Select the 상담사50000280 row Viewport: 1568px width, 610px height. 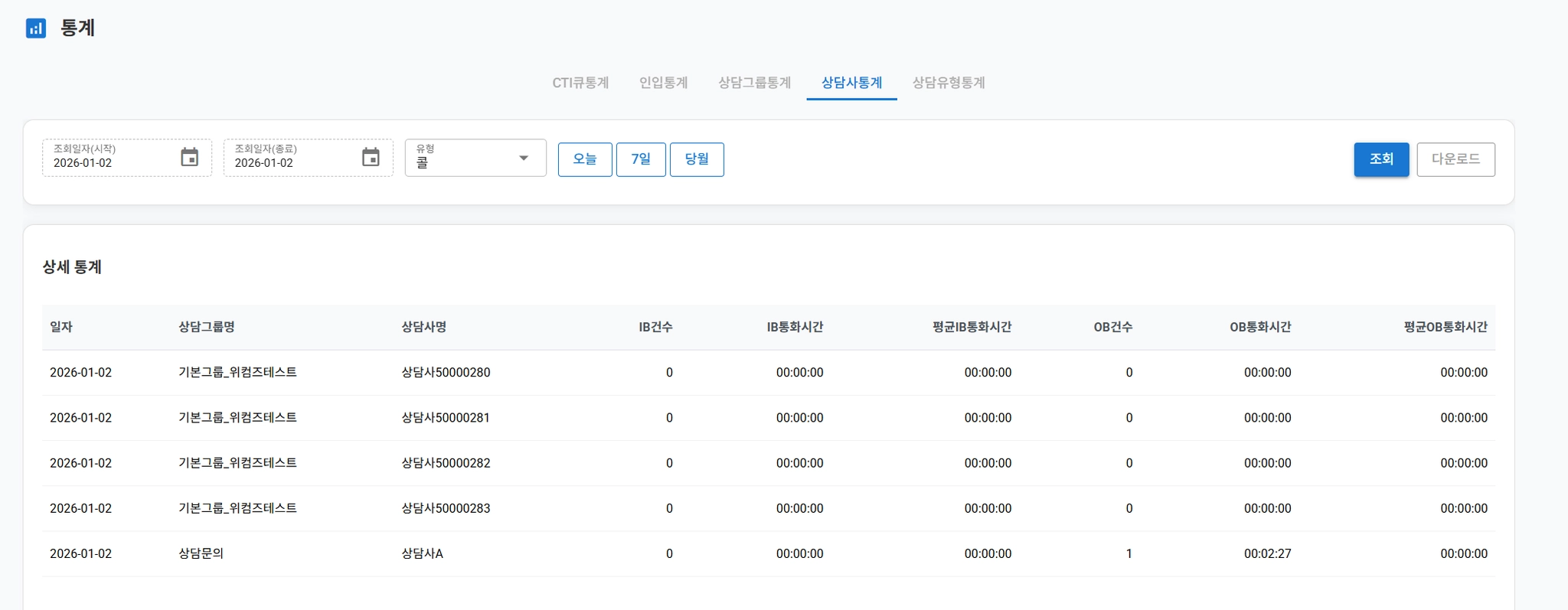(446, 373)
